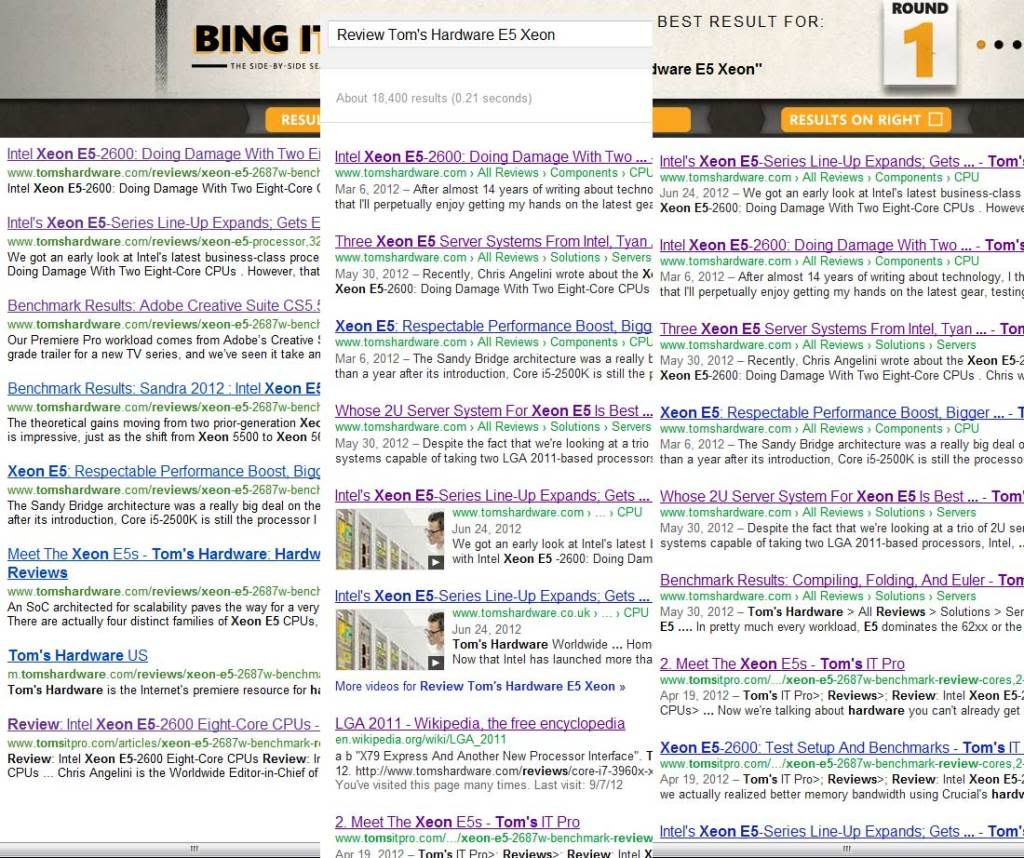Open right-panel 'Intel Xeon E5-2600: Doing Damage' link

tap(841, 246)
